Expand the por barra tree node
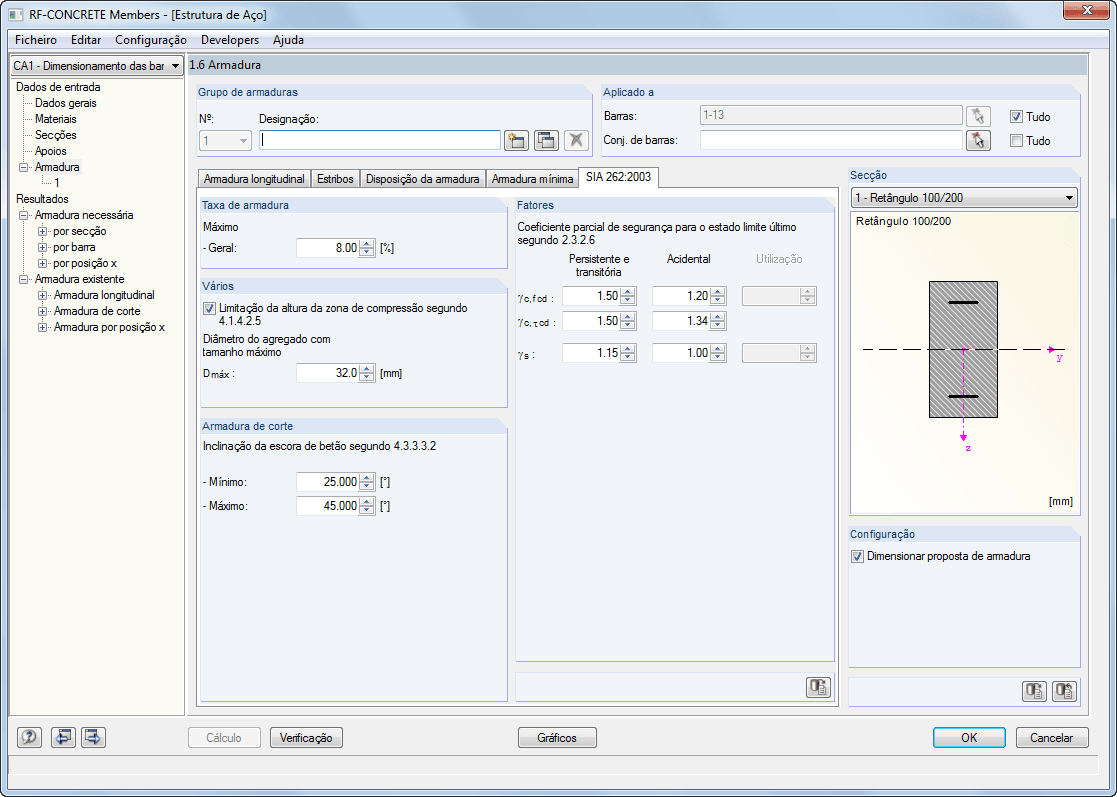This screenshot has width=1117, height=797. (x=43, y=247)
